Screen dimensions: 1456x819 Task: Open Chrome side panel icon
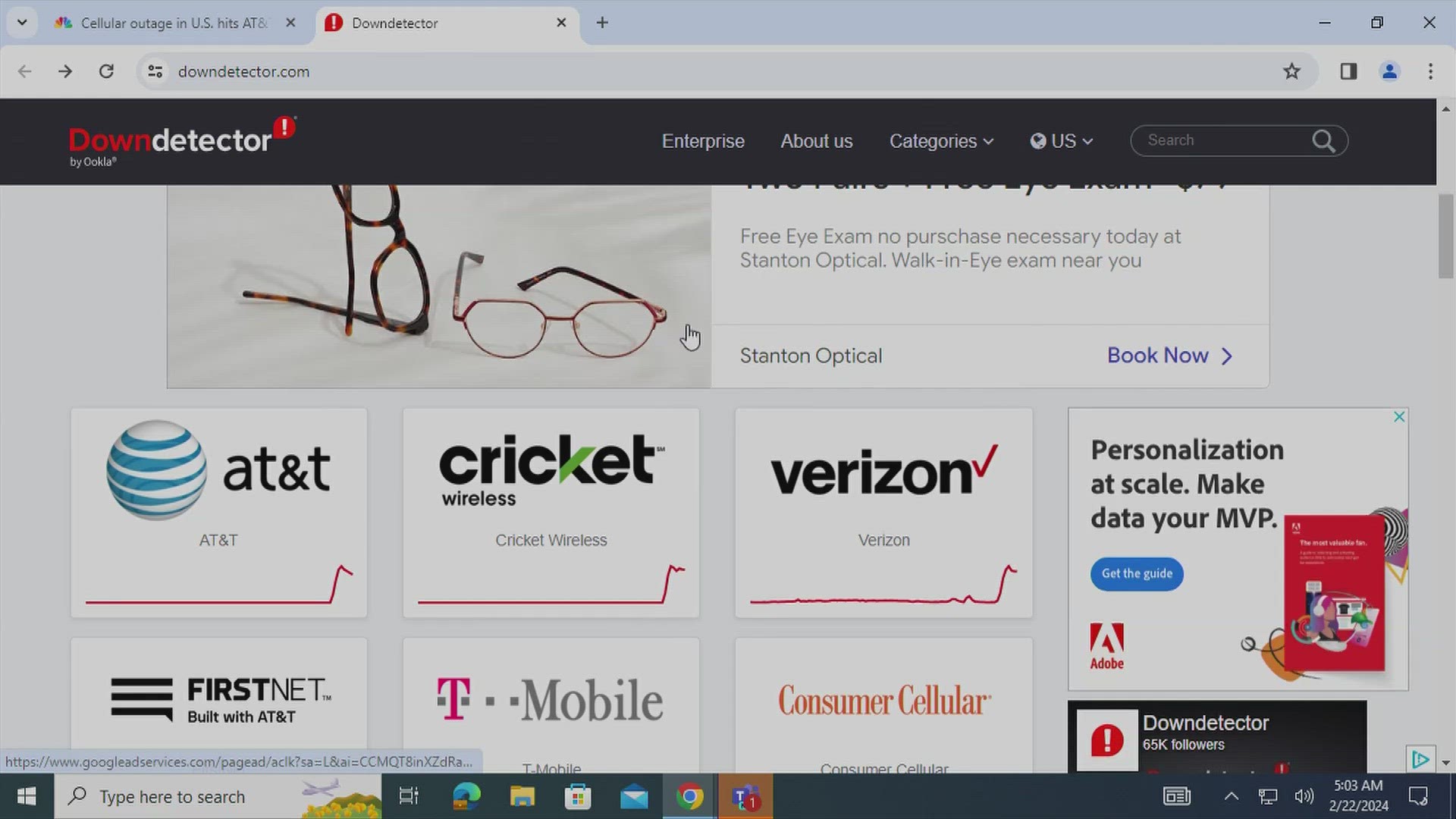(x=1348, y=71)
